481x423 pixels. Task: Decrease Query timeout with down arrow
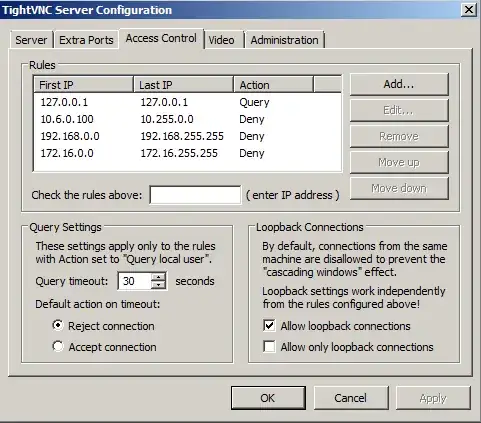point(158,285)
